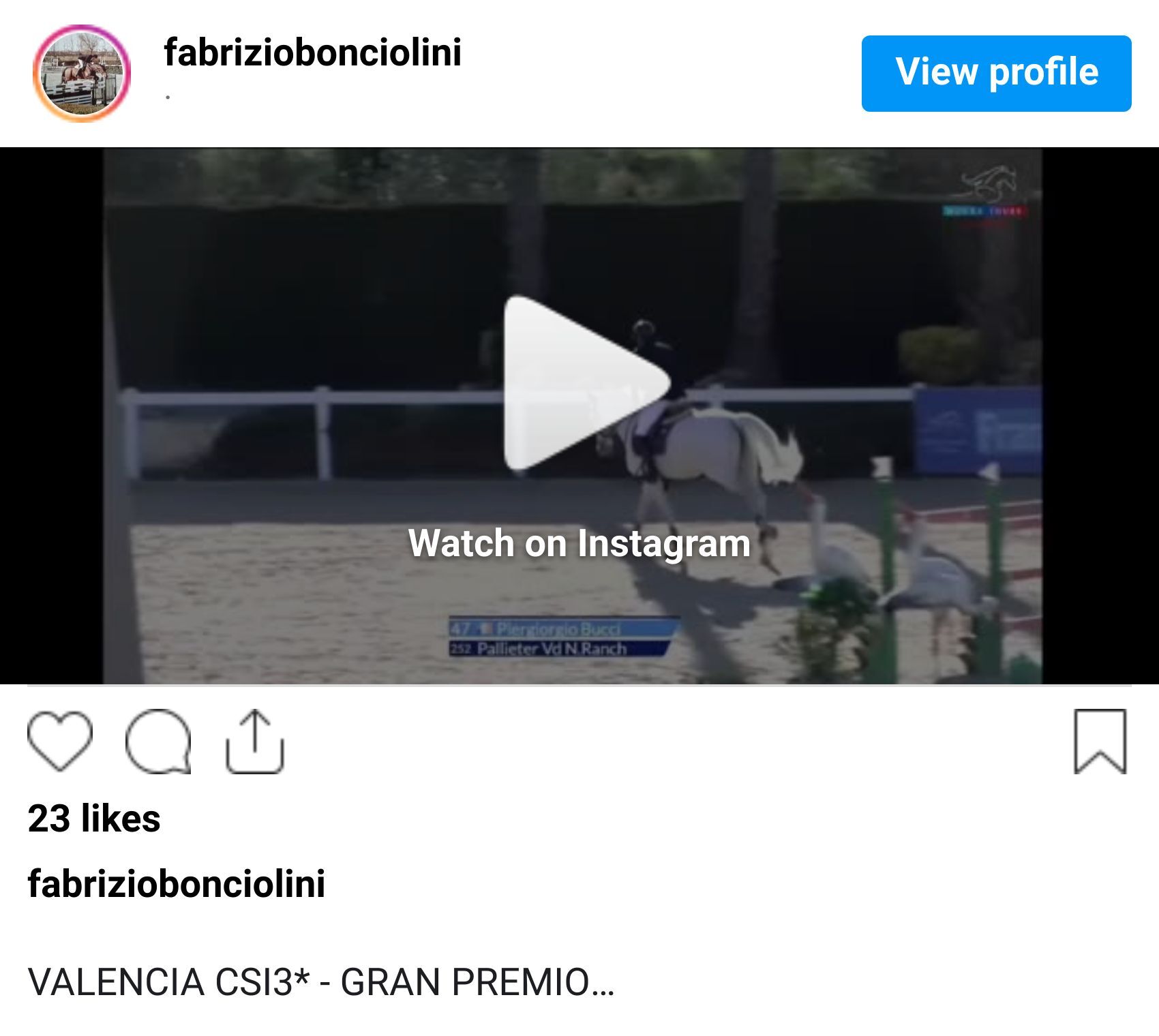Click the blue sponsor banner in the video
This screenshot has height=1036, width=1159.
coord(978,431)
